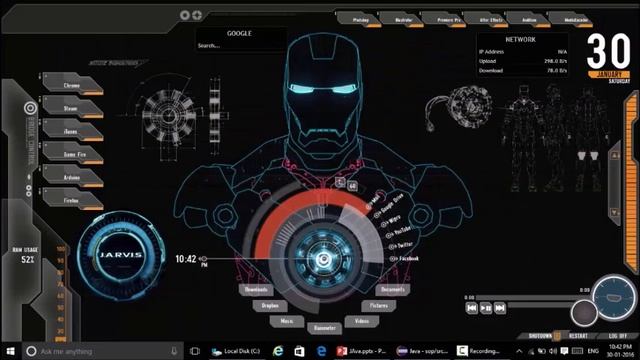Open the Documents folder button
Screen dimensions: 640x360
393,289
